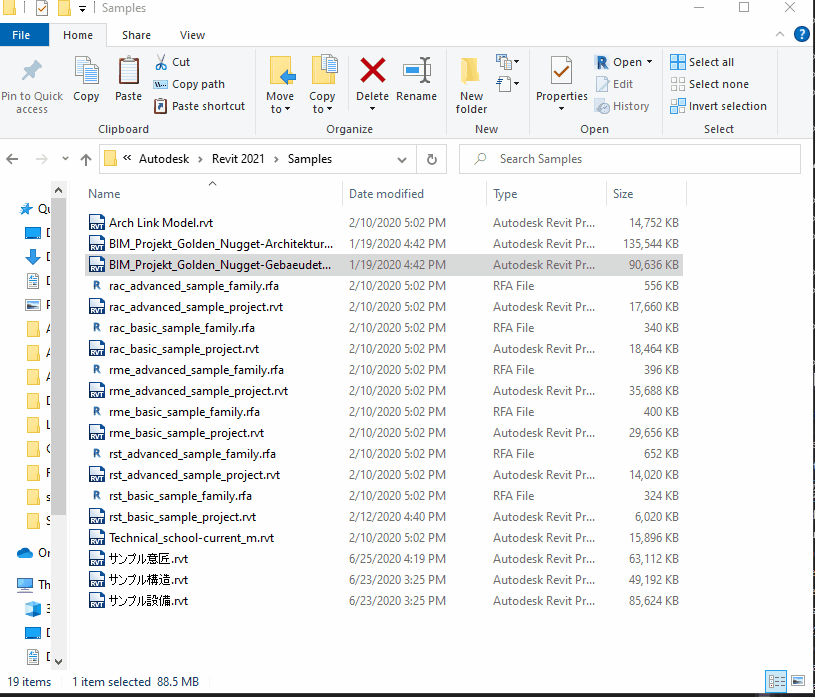Click Select all button

(702, 62)
